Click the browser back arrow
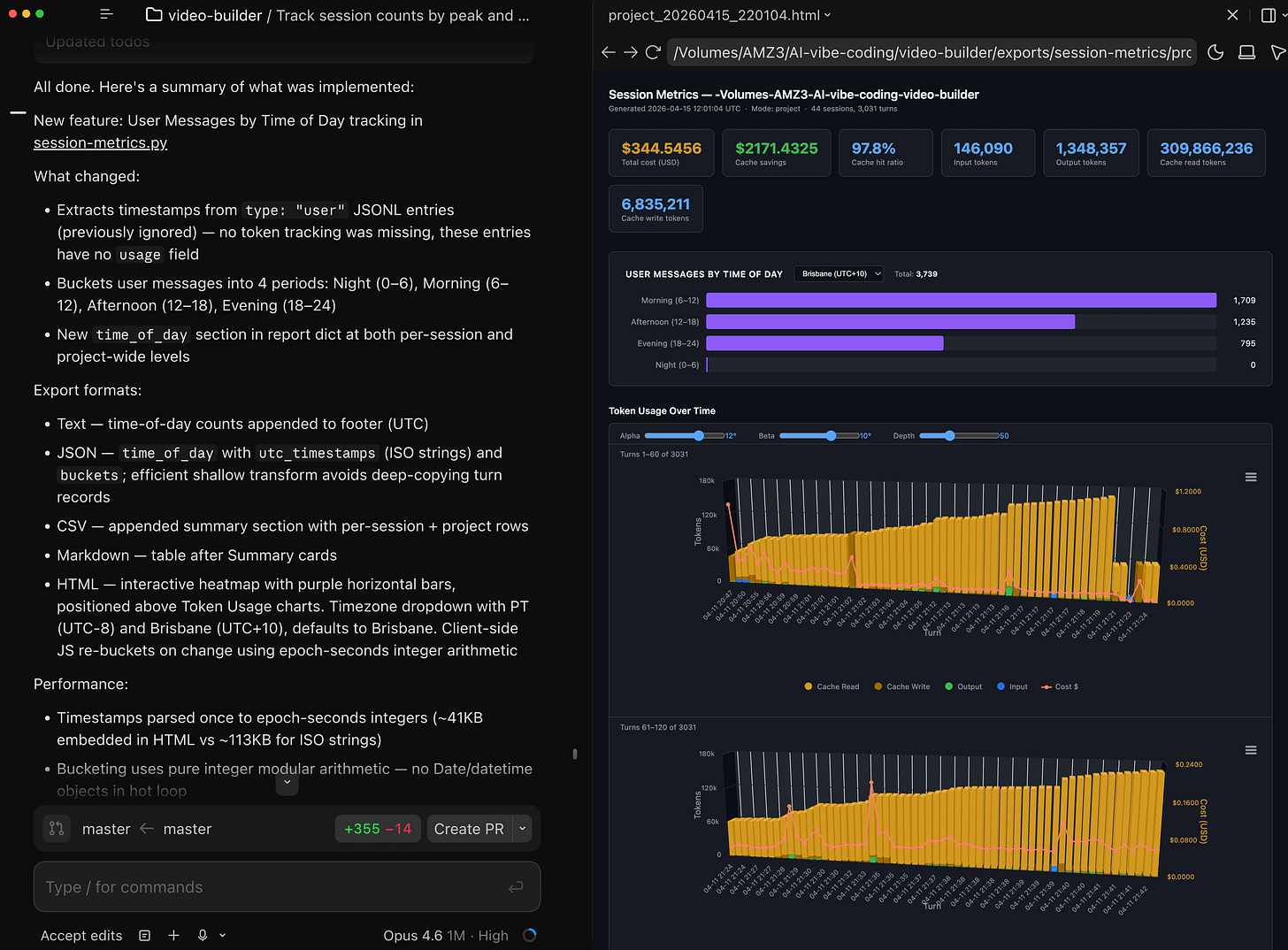 pyautogui.click(x=608, y=52)
